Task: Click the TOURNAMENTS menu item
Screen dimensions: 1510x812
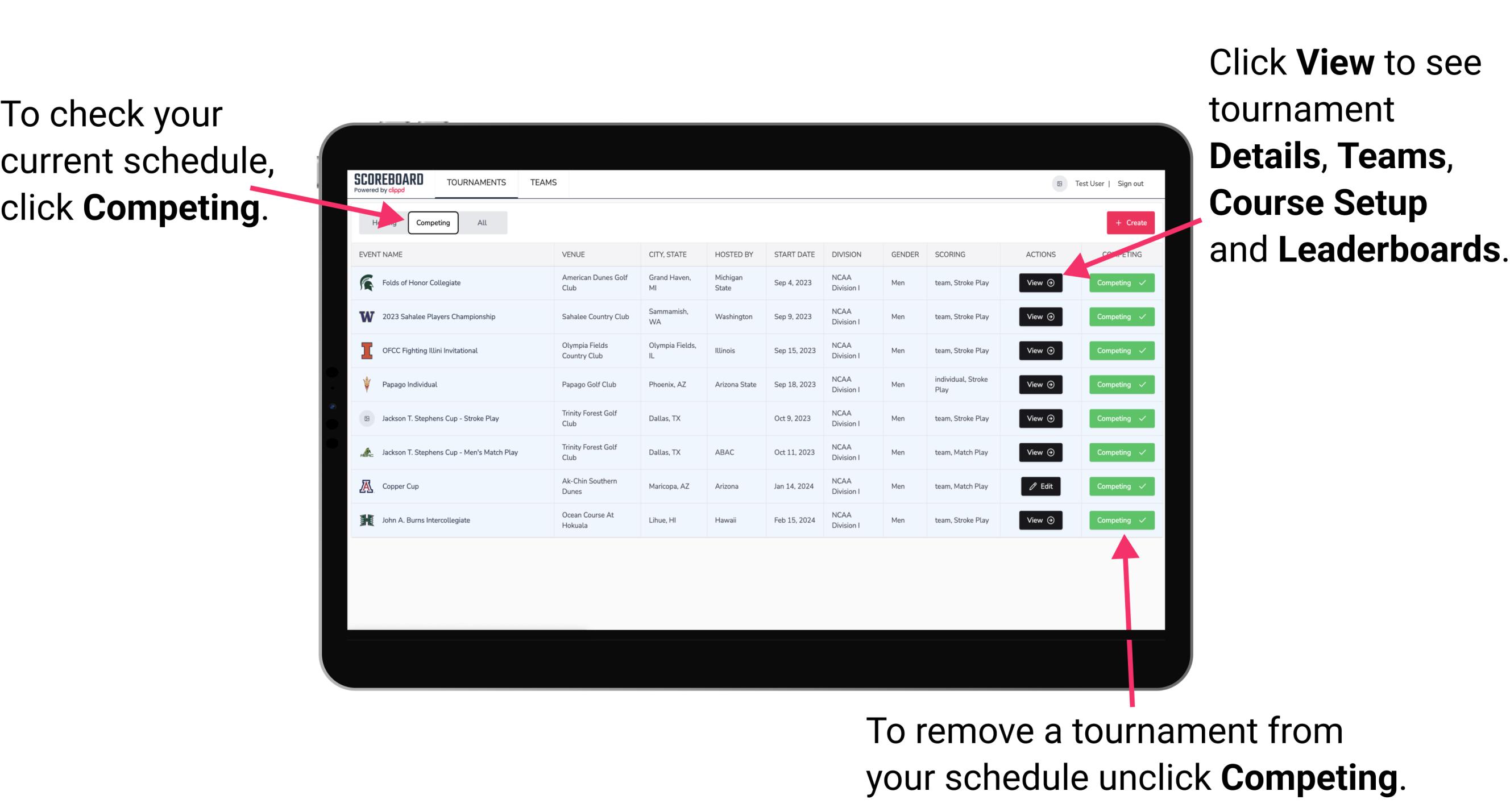Action: (476, 182)
